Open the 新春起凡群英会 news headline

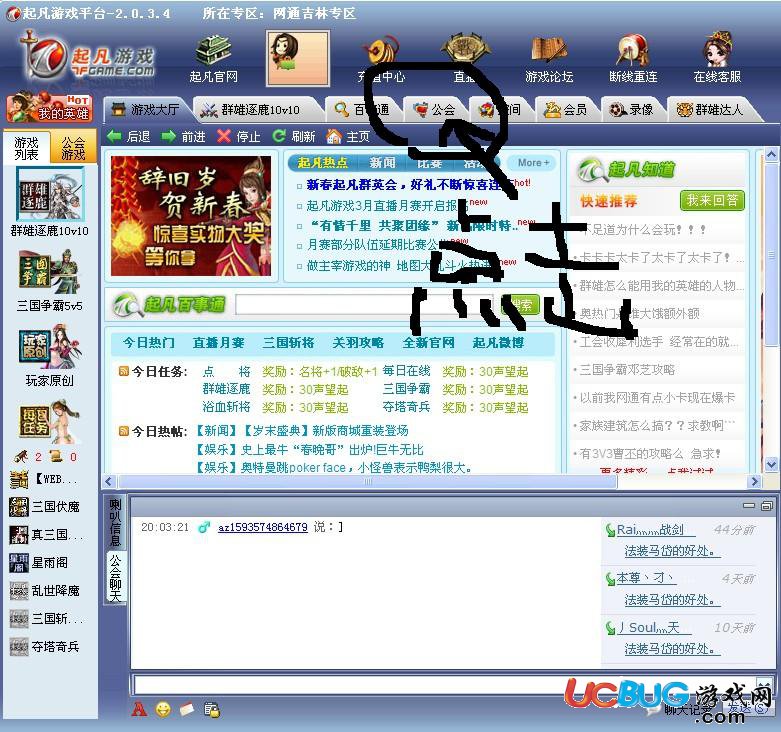pos(404,185)
